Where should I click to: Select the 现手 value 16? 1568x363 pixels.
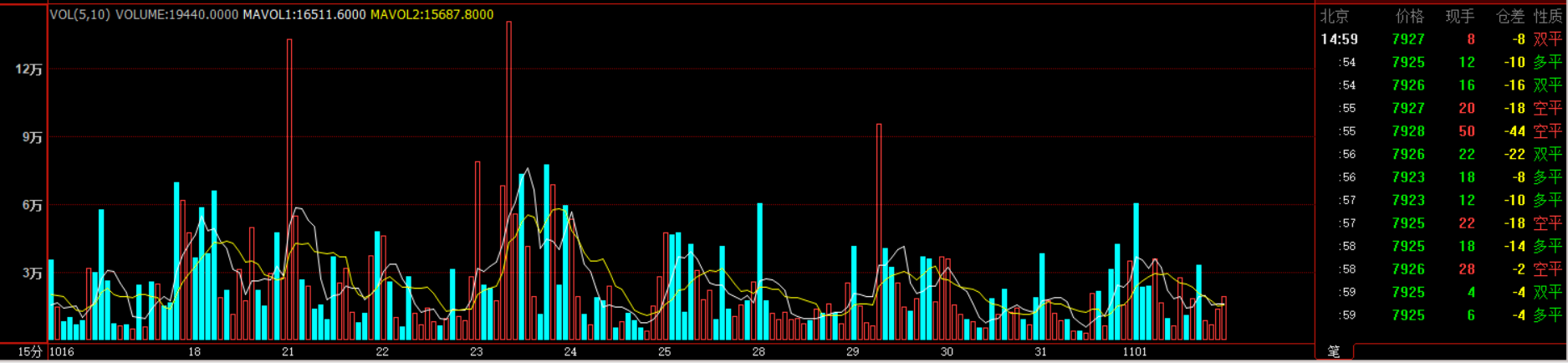[x=1467, y=85]
